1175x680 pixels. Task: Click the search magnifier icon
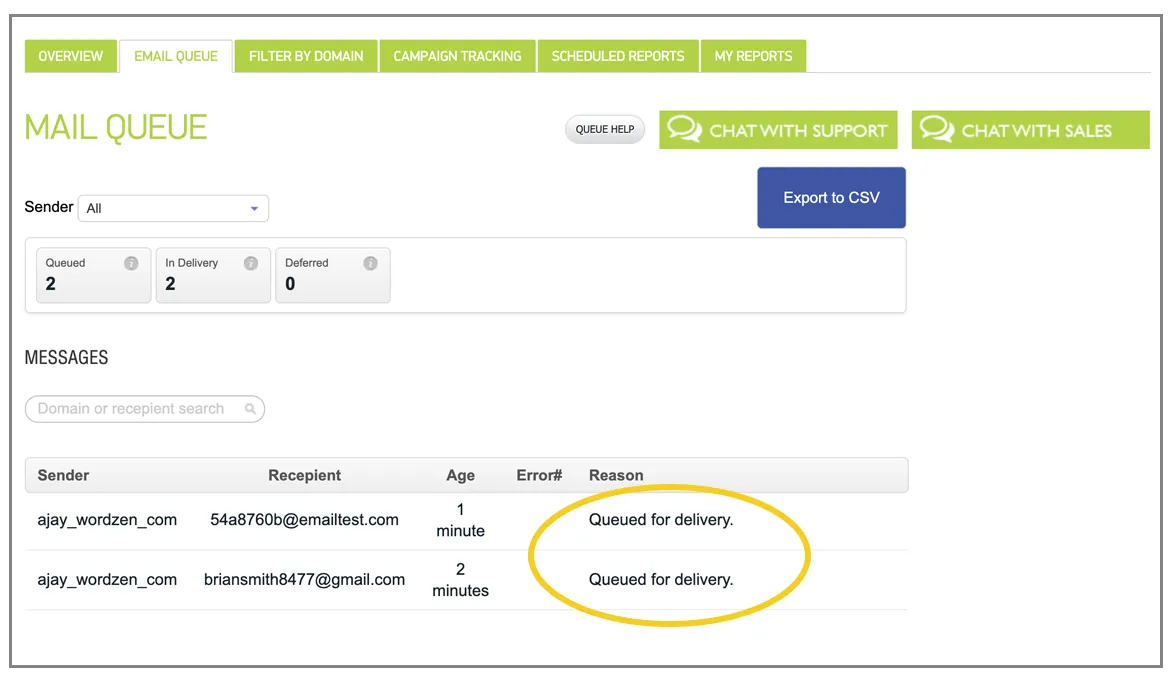click(250, 409)
